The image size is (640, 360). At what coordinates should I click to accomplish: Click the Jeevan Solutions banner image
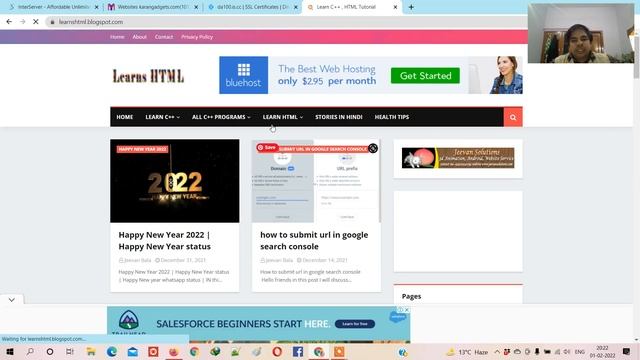(458, 158)
